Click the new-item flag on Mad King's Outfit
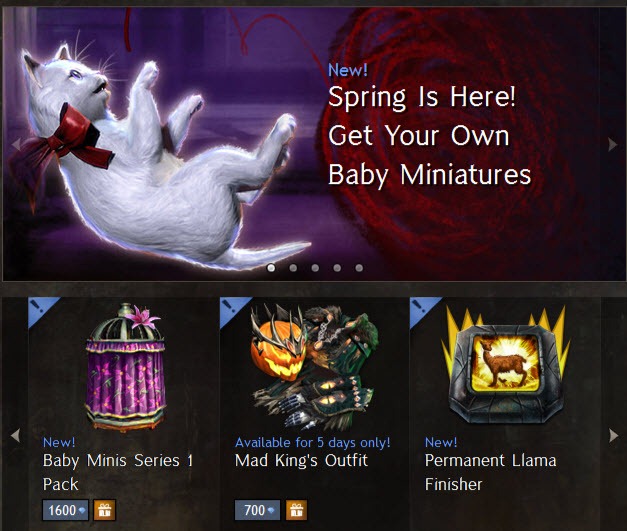627x531 pixels. tap(234, 311)
